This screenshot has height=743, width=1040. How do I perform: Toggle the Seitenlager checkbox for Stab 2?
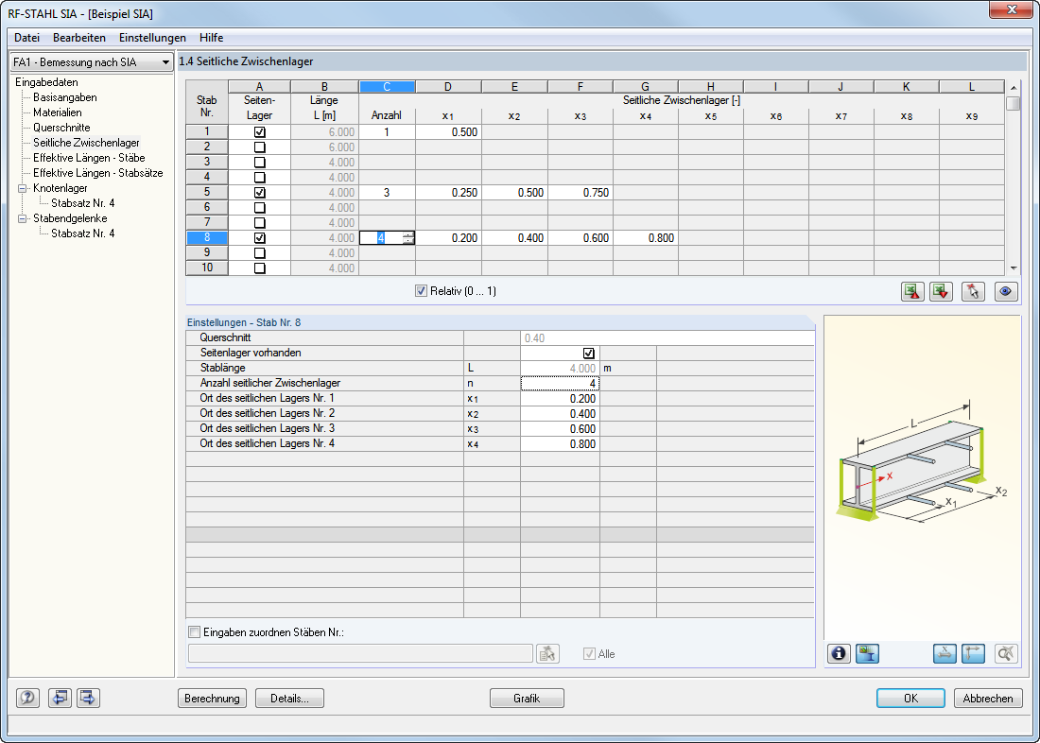259,147
